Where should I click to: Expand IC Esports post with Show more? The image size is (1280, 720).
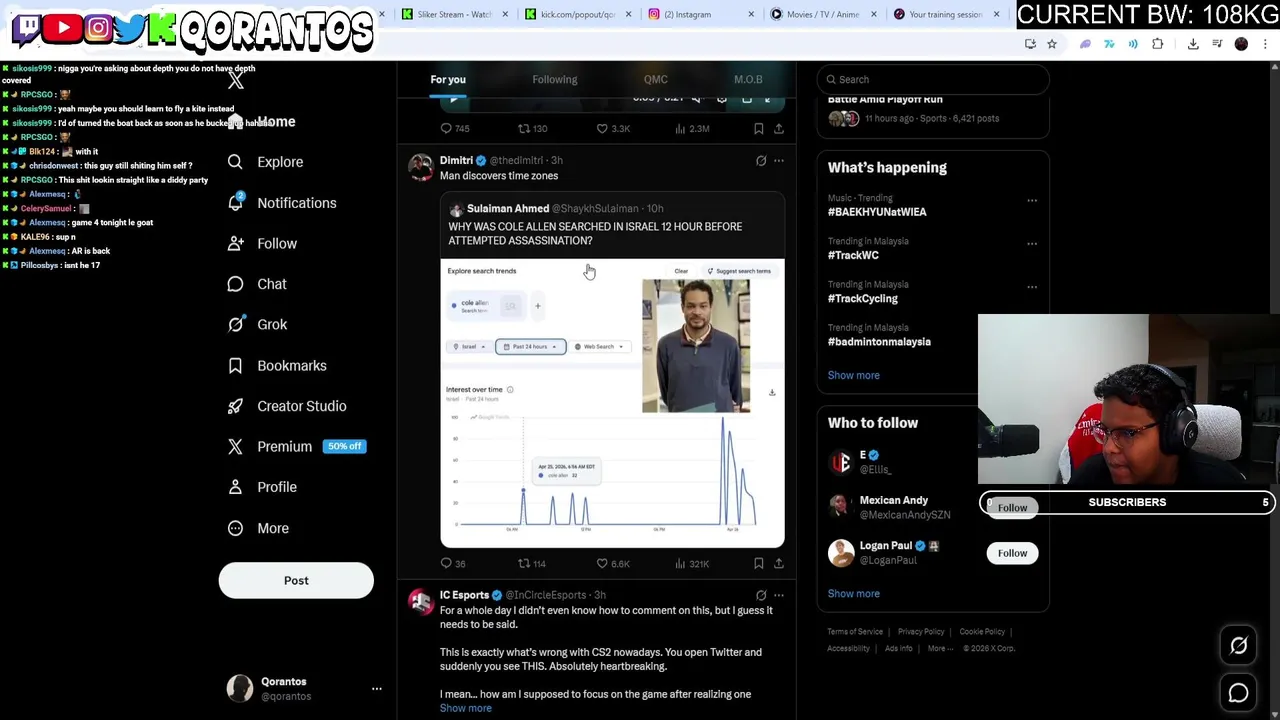point(466,708)
